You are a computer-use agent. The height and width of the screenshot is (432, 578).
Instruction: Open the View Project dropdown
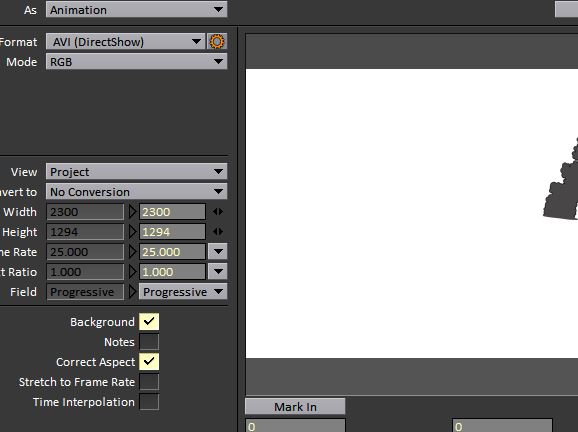pos(136,172)
